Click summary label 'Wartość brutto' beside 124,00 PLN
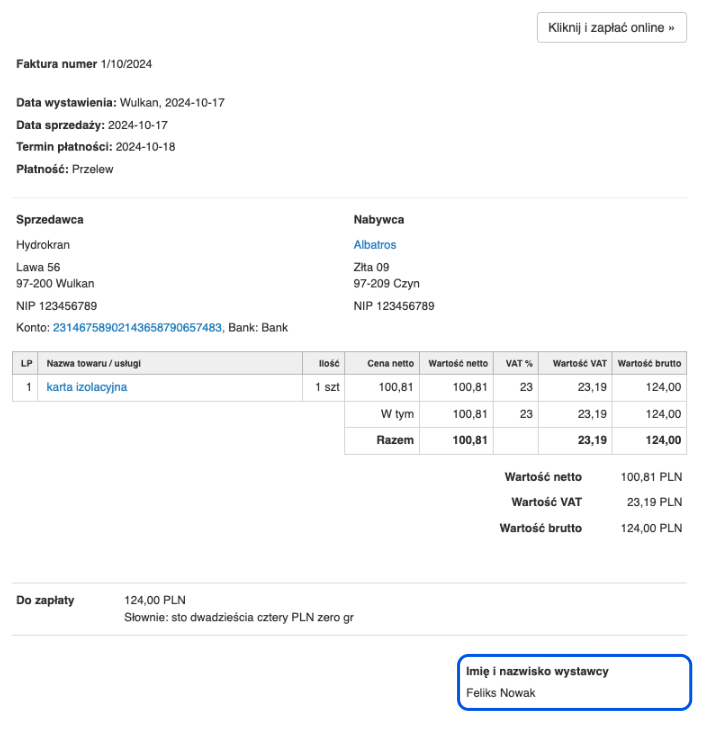701x748 pixels. [x=541, y=528]
